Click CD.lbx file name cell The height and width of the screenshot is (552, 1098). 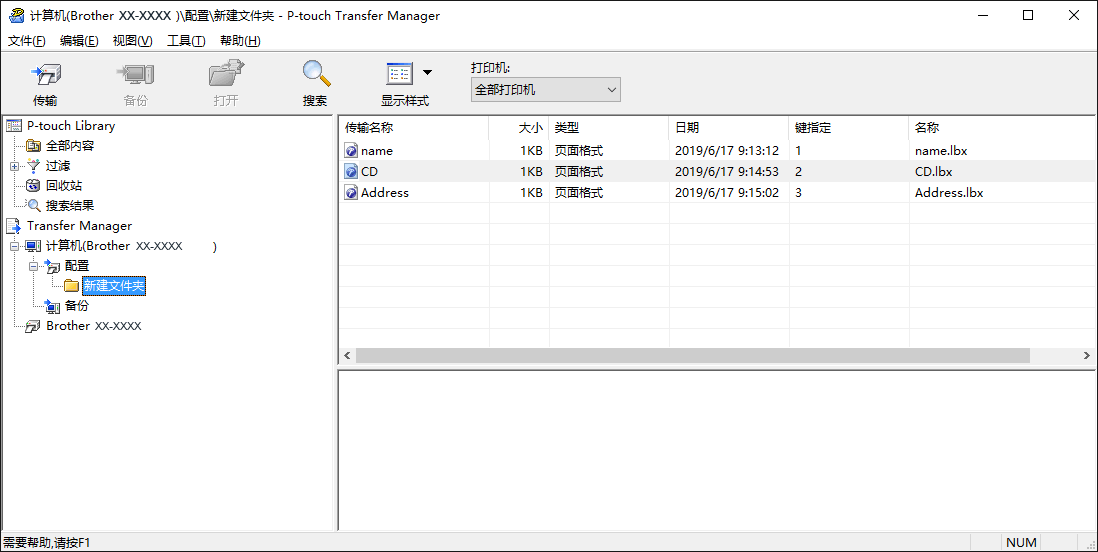(933, 172)
